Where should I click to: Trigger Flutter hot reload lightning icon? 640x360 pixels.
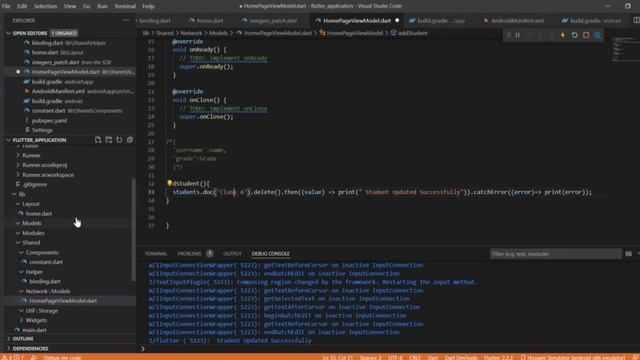pyautogui.click(x=563, y=35)
